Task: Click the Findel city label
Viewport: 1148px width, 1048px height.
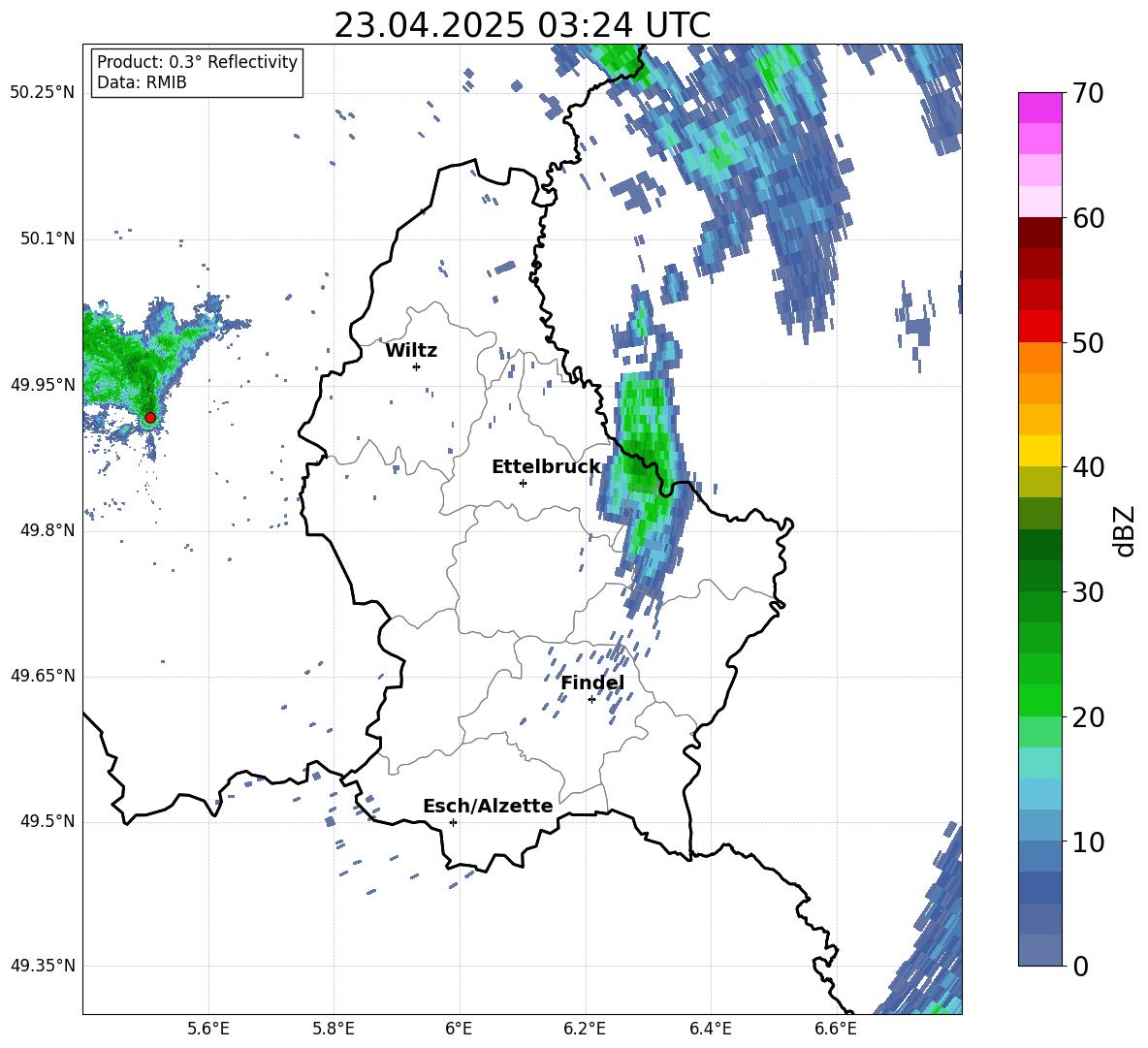Action: click(x=592, y=683)
